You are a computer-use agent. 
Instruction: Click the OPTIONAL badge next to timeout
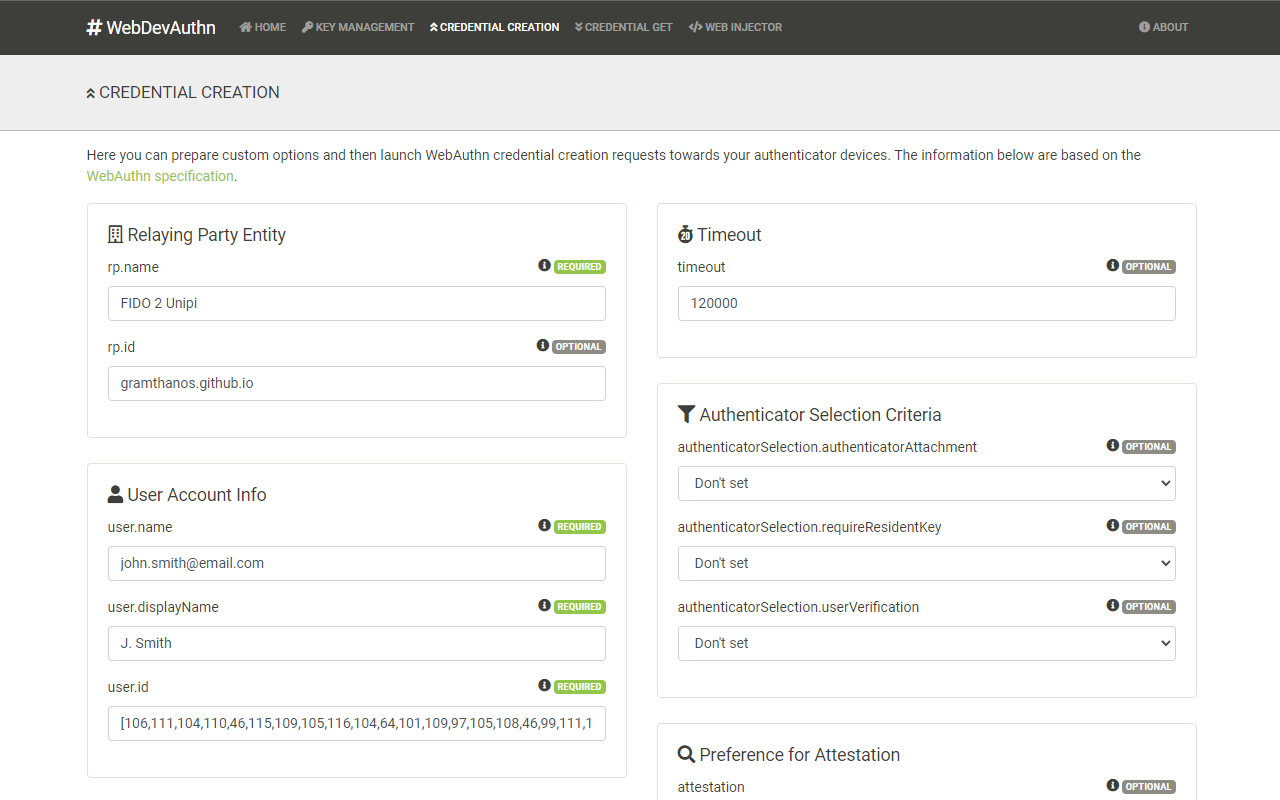[x=1149, y=267]
